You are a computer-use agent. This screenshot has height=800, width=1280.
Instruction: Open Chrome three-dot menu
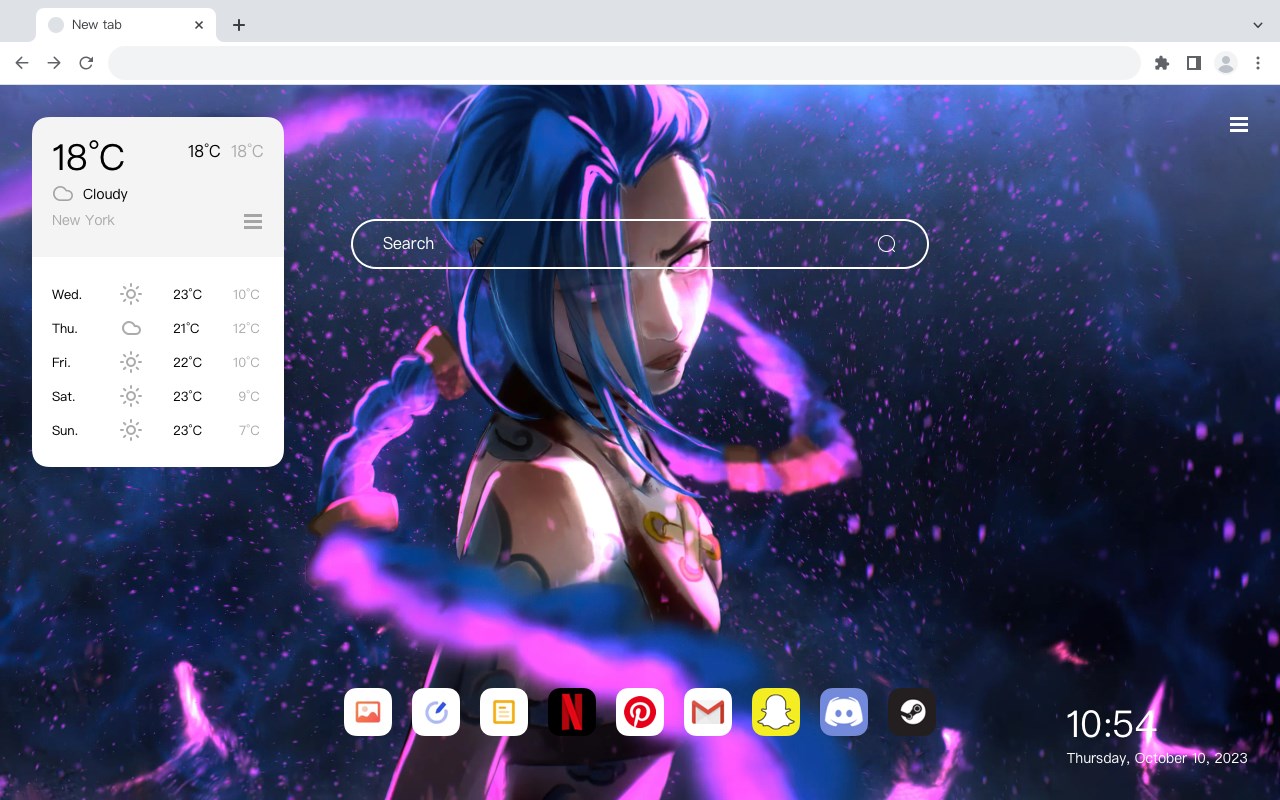(x=1258, y=63)
